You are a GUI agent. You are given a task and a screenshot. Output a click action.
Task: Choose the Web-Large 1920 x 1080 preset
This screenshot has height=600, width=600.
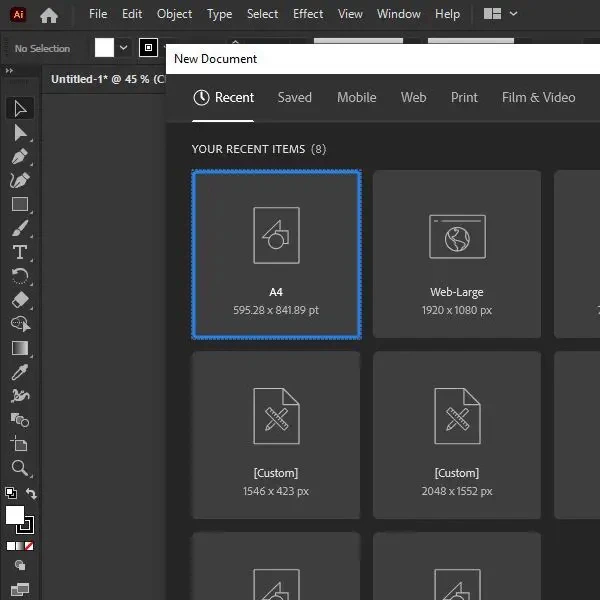[x=456, y=254]
